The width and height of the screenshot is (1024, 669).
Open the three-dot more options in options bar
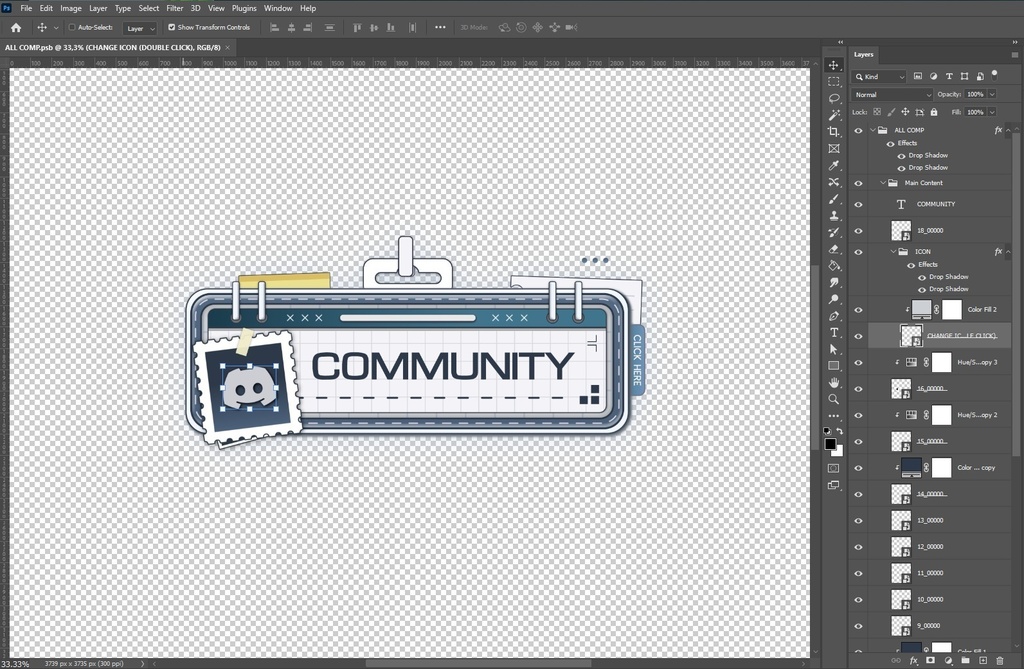[440, 27]
